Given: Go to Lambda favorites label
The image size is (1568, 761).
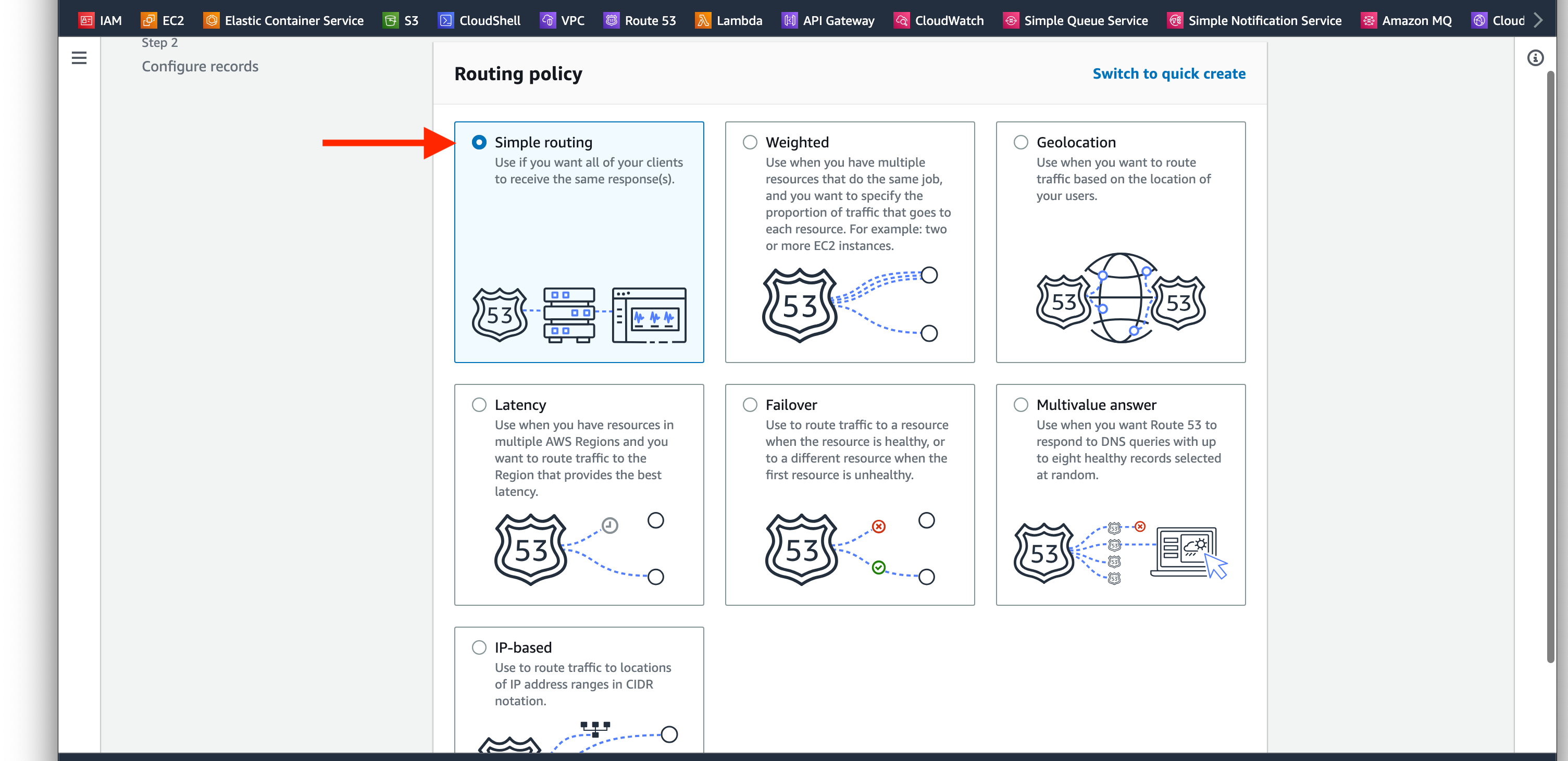Looking at the screenshot, I should point(739,21).
